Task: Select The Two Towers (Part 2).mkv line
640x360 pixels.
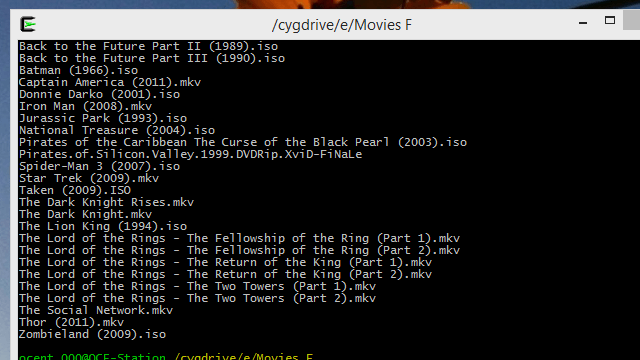Action: tap(197, 298)
